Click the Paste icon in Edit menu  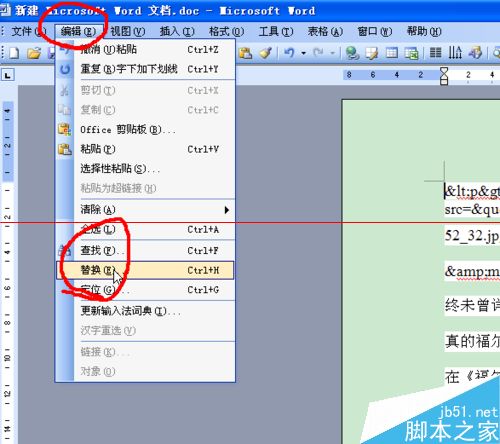tap(65, 149)
